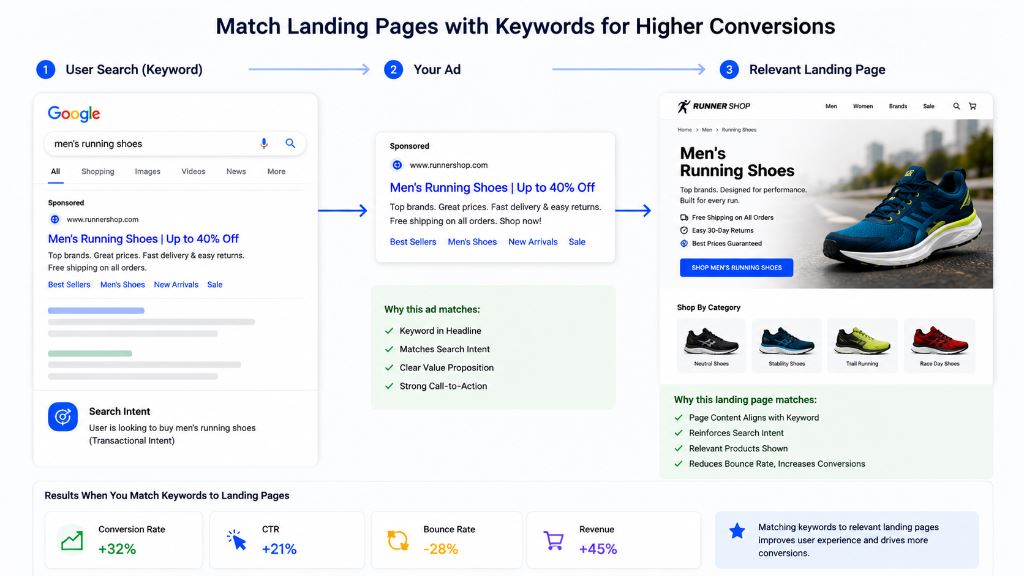Click the Runner Shop logo

point(714,106)
